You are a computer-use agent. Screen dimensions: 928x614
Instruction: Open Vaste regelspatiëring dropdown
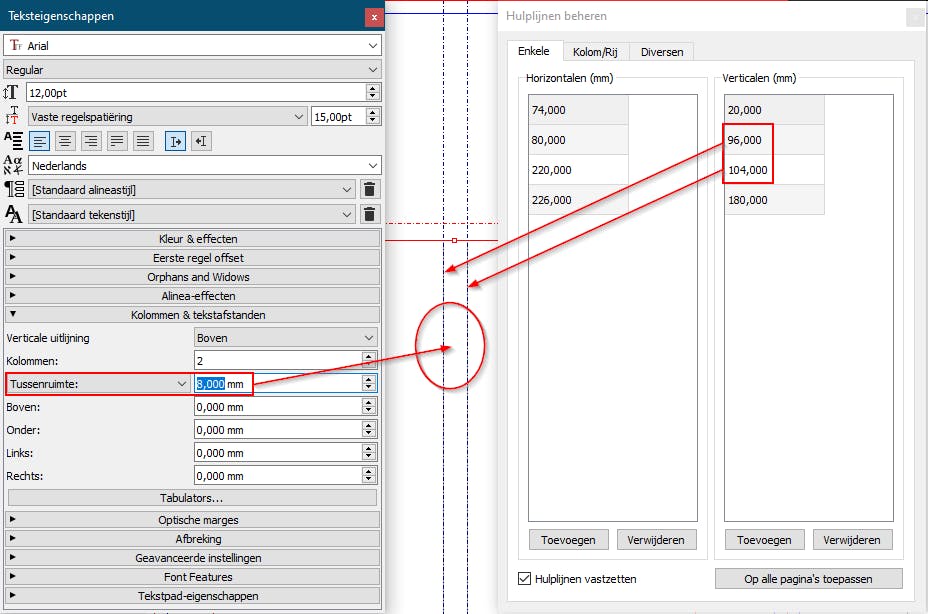[167, 117]
